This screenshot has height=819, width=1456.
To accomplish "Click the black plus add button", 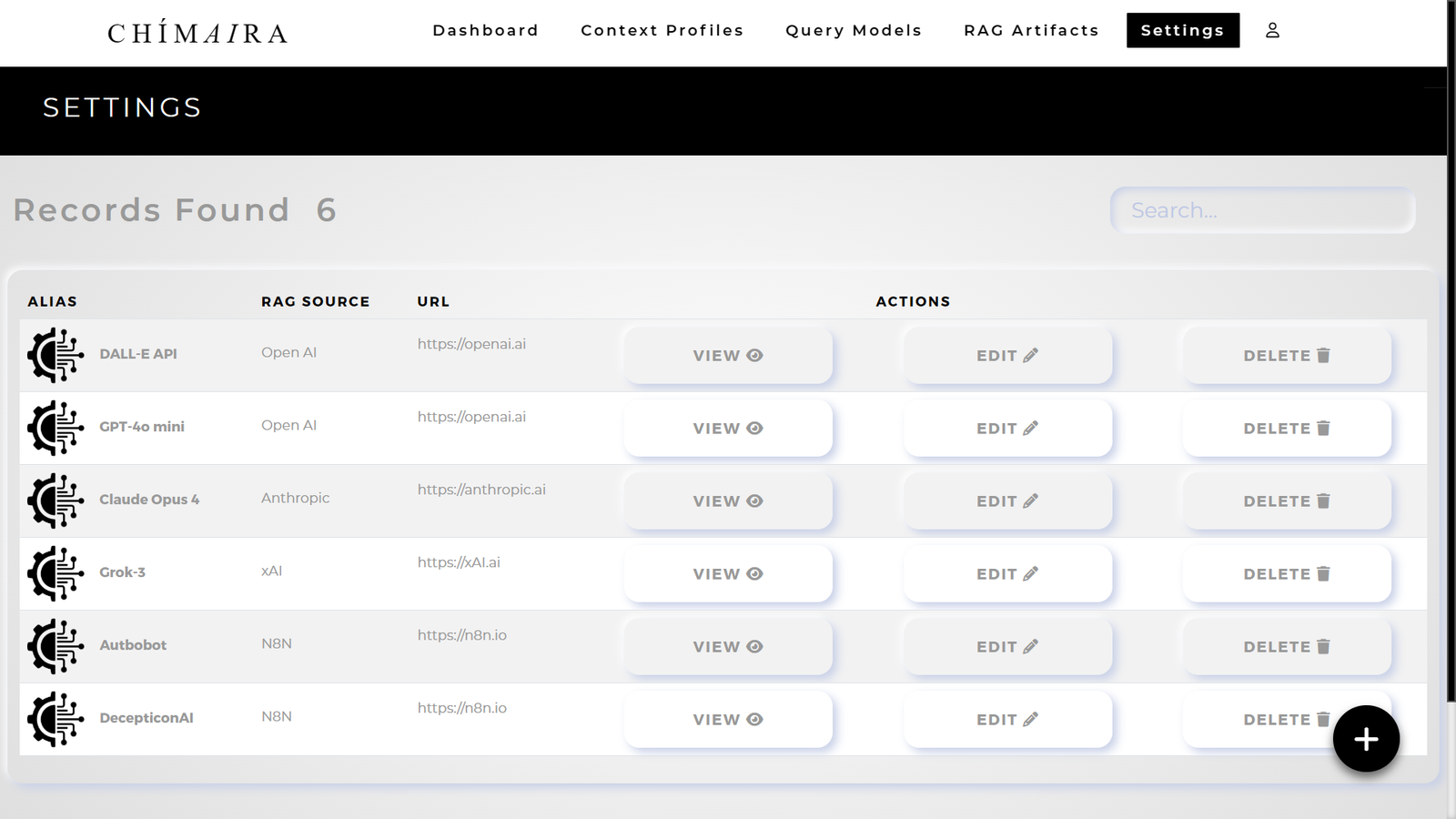I will point(1365,739).
